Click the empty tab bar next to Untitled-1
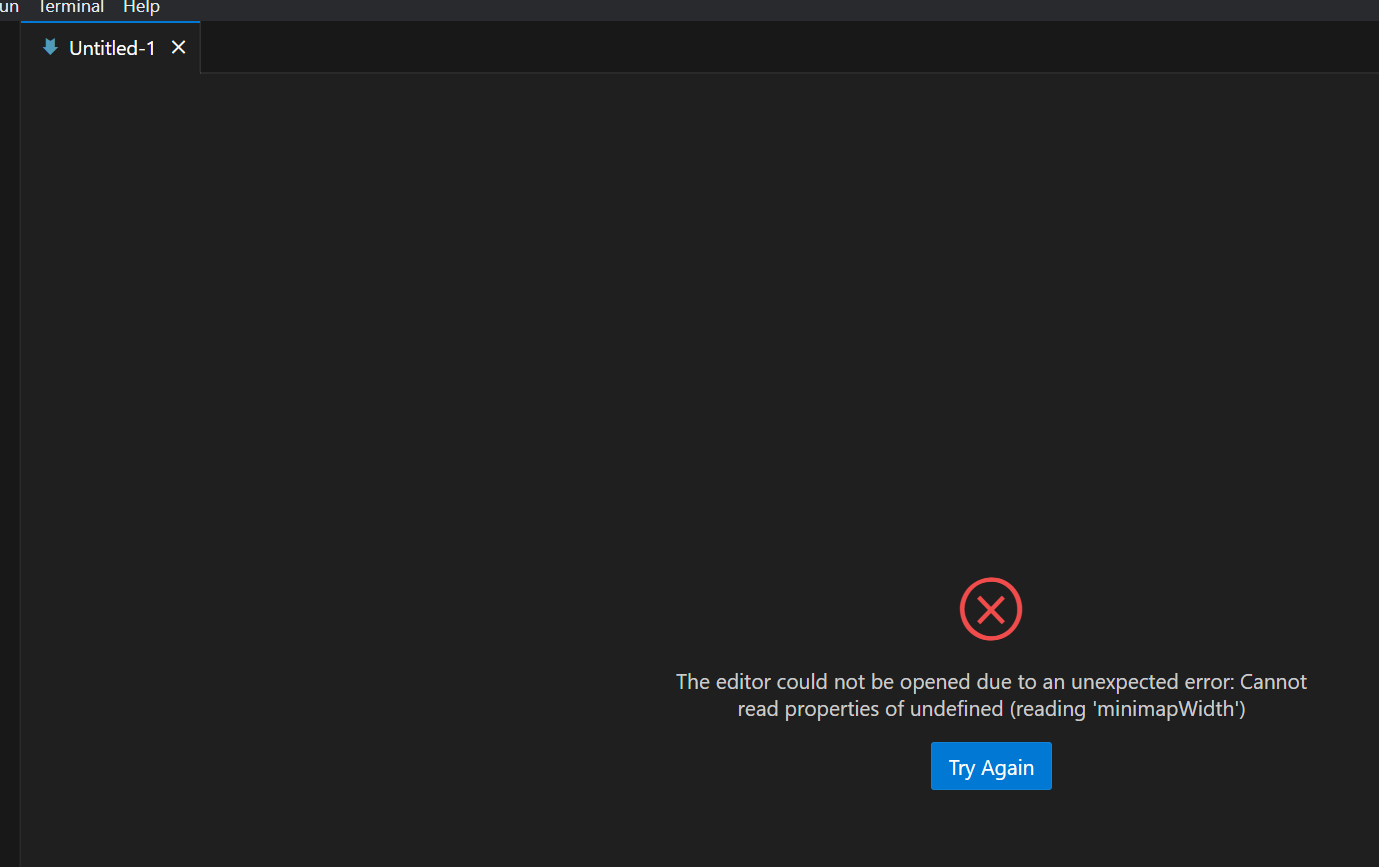Screen dimensions: 1379x867 [x=600, y=47]
